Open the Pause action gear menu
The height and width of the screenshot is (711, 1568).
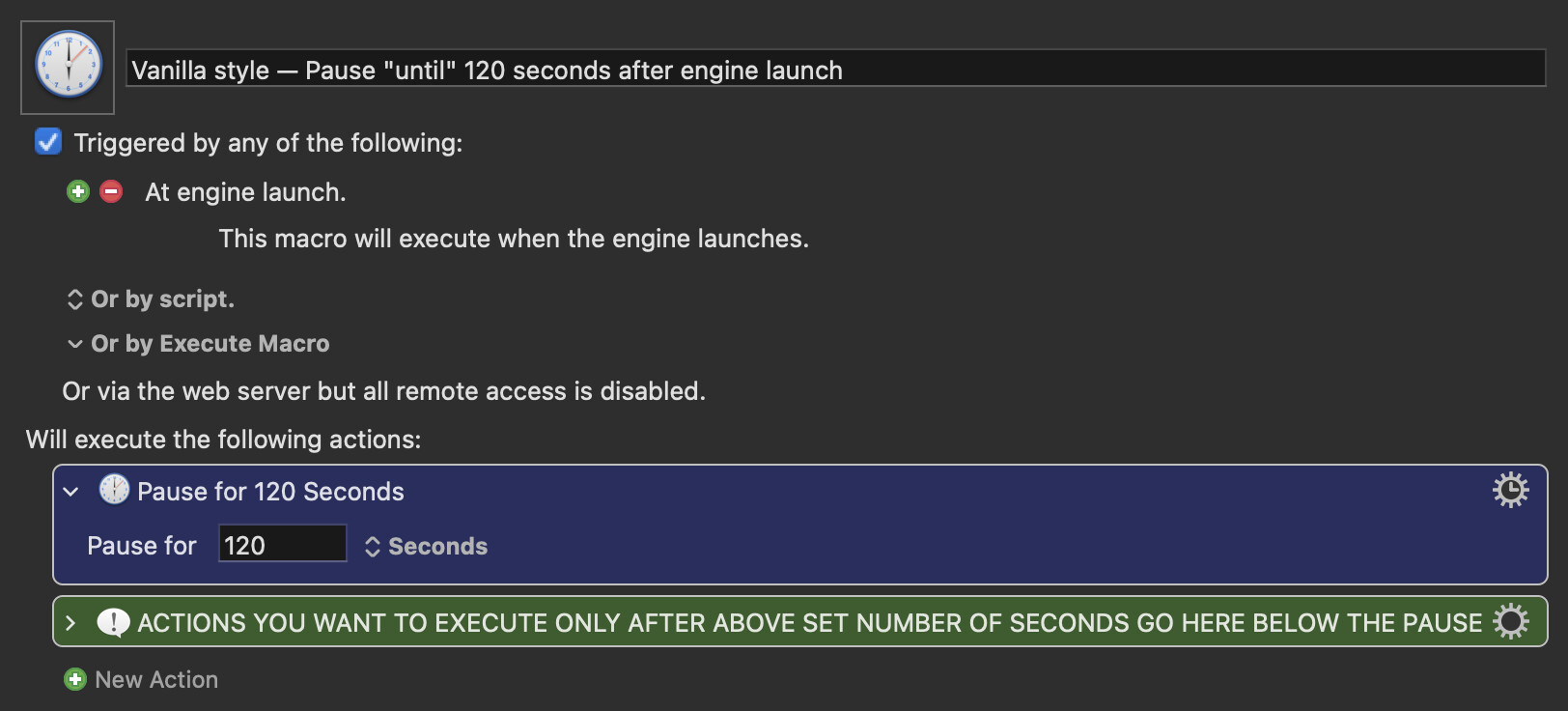[1510, 490]
